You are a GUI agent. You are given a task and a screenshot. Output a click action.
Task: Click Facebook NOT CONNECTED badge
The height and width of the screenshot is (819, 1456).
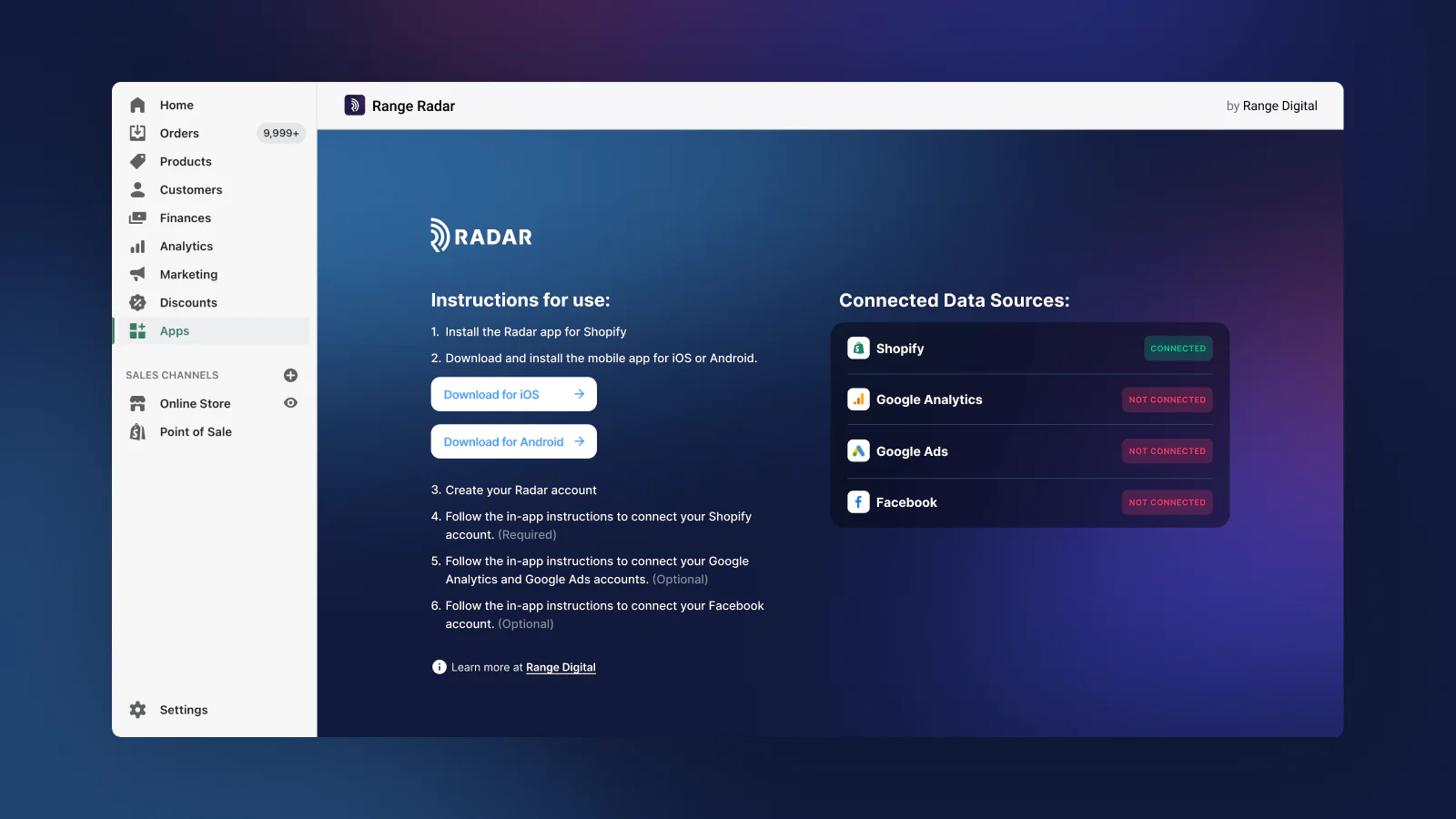point(1167,502)
